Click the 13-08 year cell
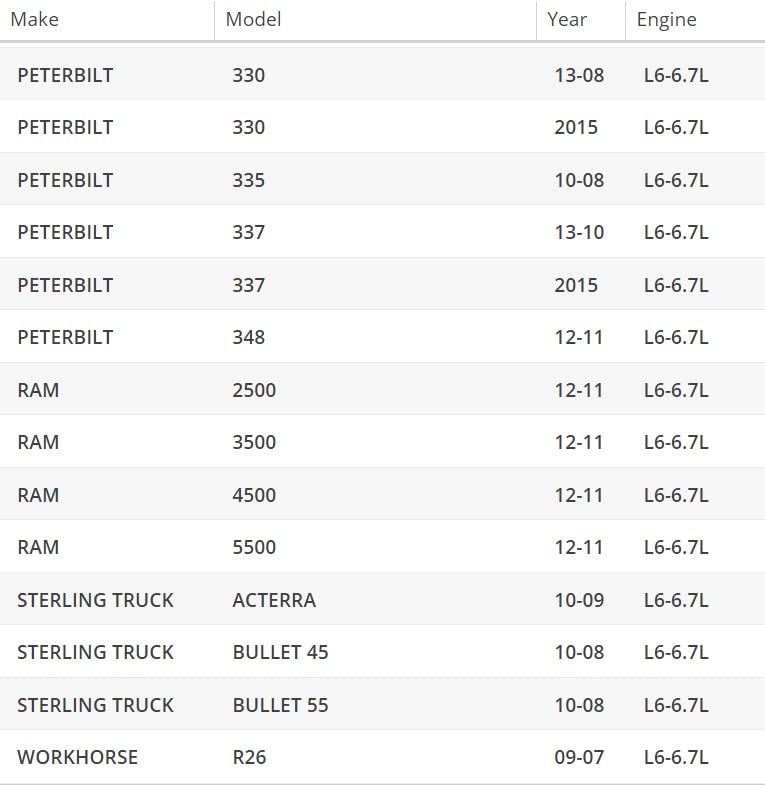 (x=579, y=75)
